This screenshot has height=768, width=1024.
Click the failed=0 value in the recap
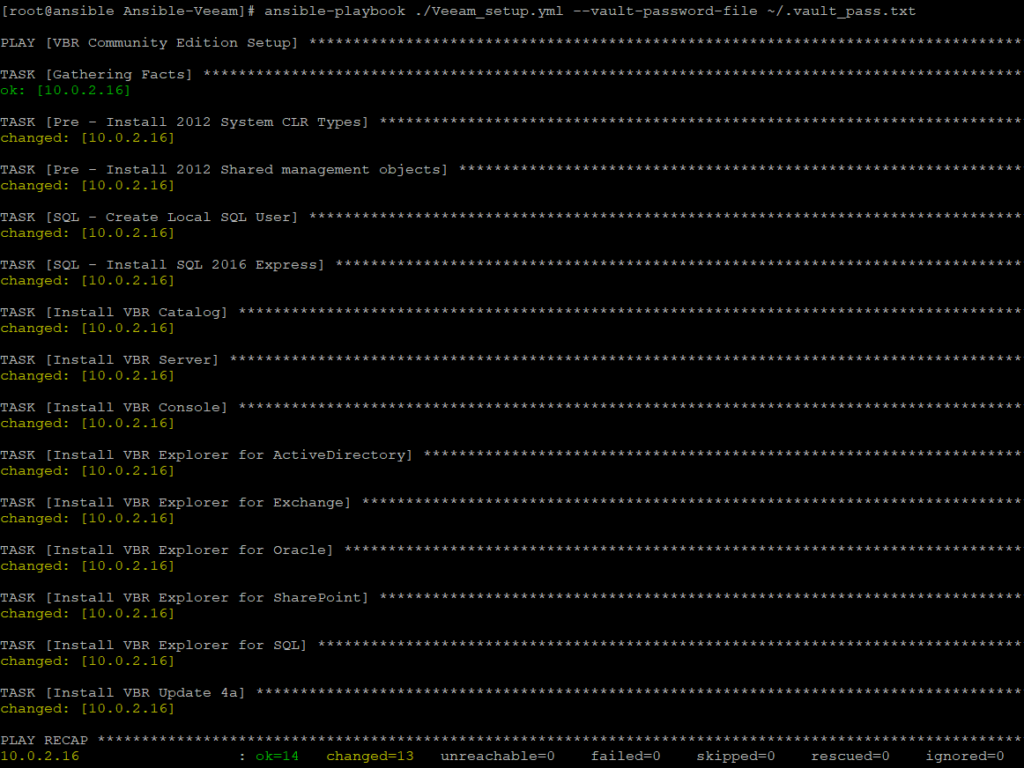(x=625, y=756)
